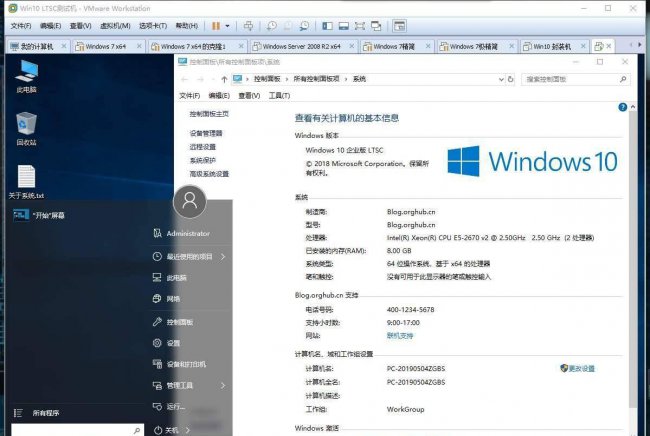Click the Unity mode toolbar icon
The height and width of the screenshot is (436, 650).
(x=376, y=26)
